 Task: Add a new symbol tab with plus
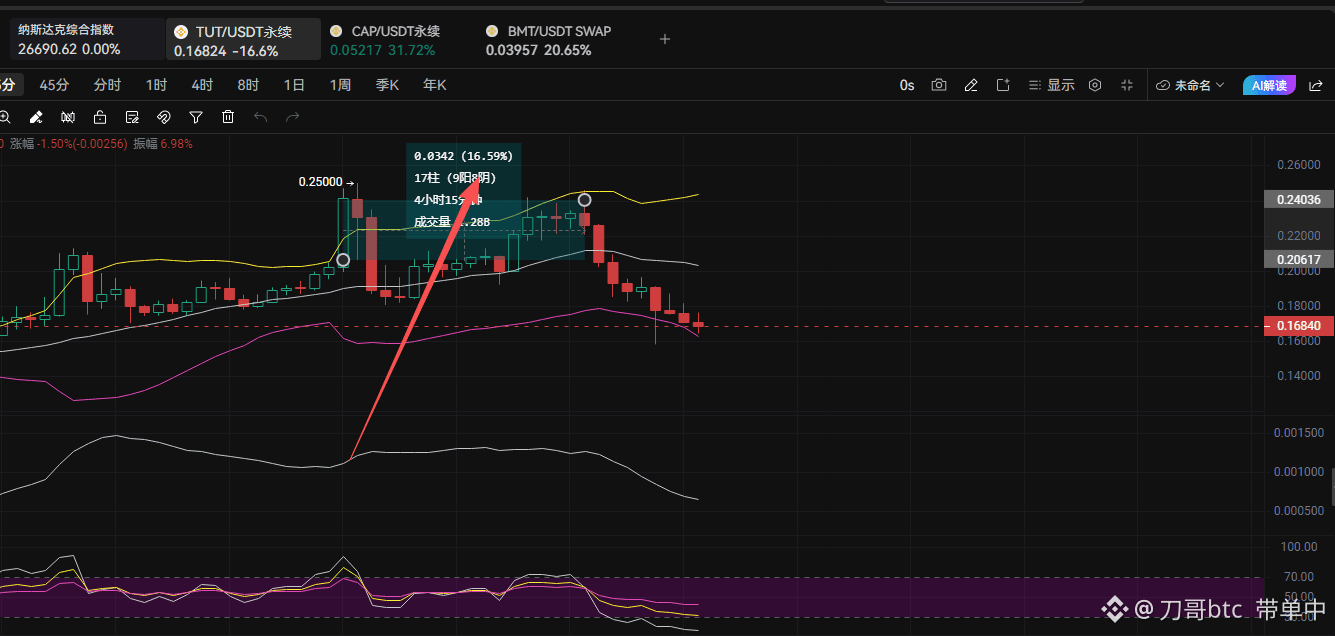[x=665, y=39]
